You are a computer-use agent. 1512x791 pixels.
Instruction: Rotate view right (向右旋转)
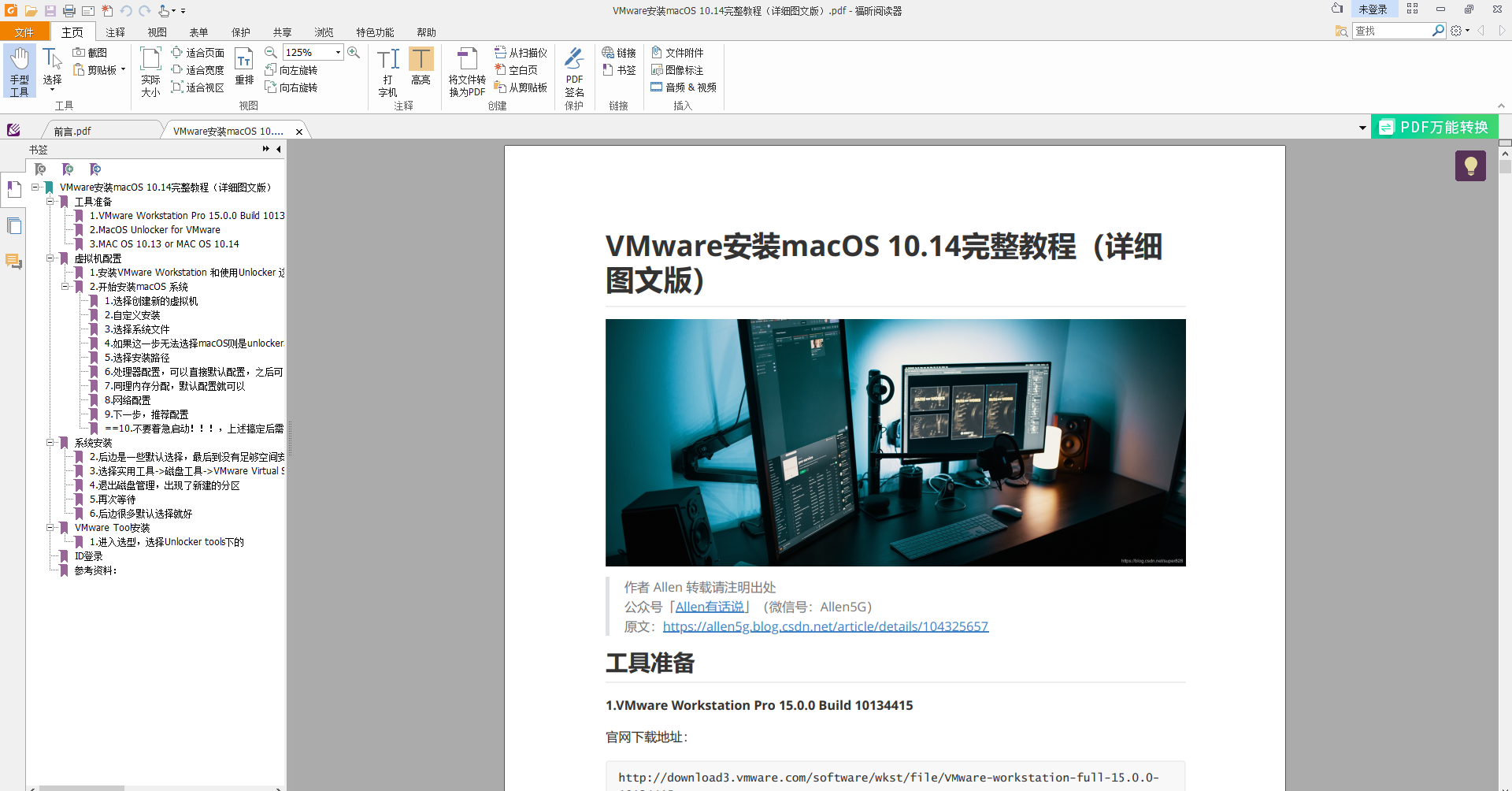291,87
